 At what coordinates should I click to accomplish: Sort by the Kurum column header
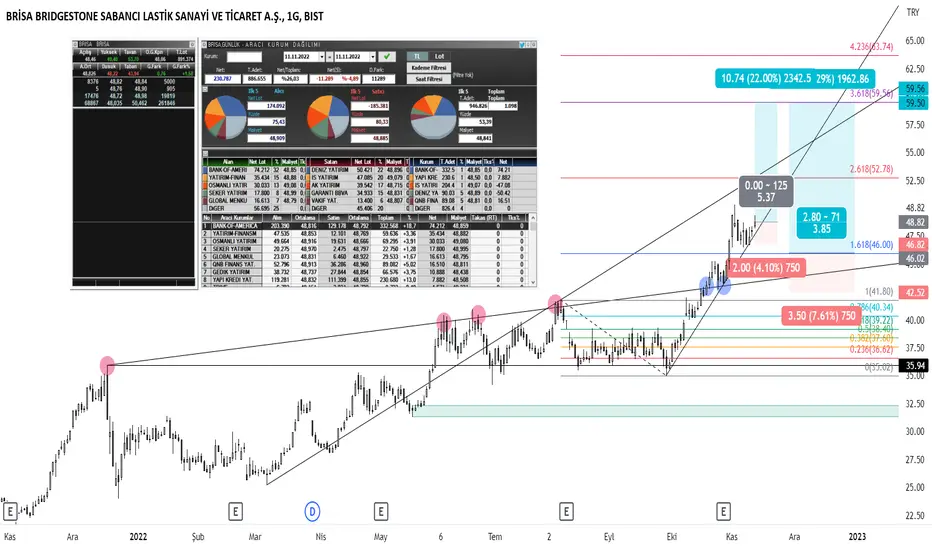(x=427, y=162)
